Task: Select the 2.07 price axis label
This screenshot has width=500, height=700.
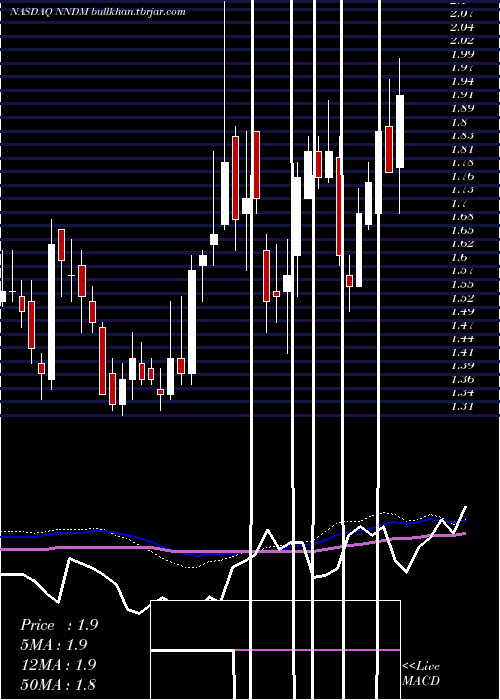Action: pos(462,13)
